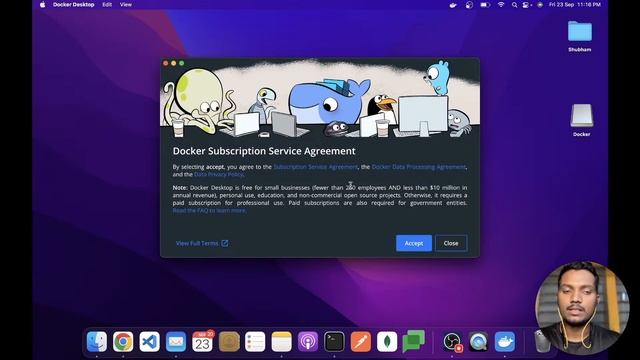Open MongoDB Compass leaf icon in Dock

387,341
